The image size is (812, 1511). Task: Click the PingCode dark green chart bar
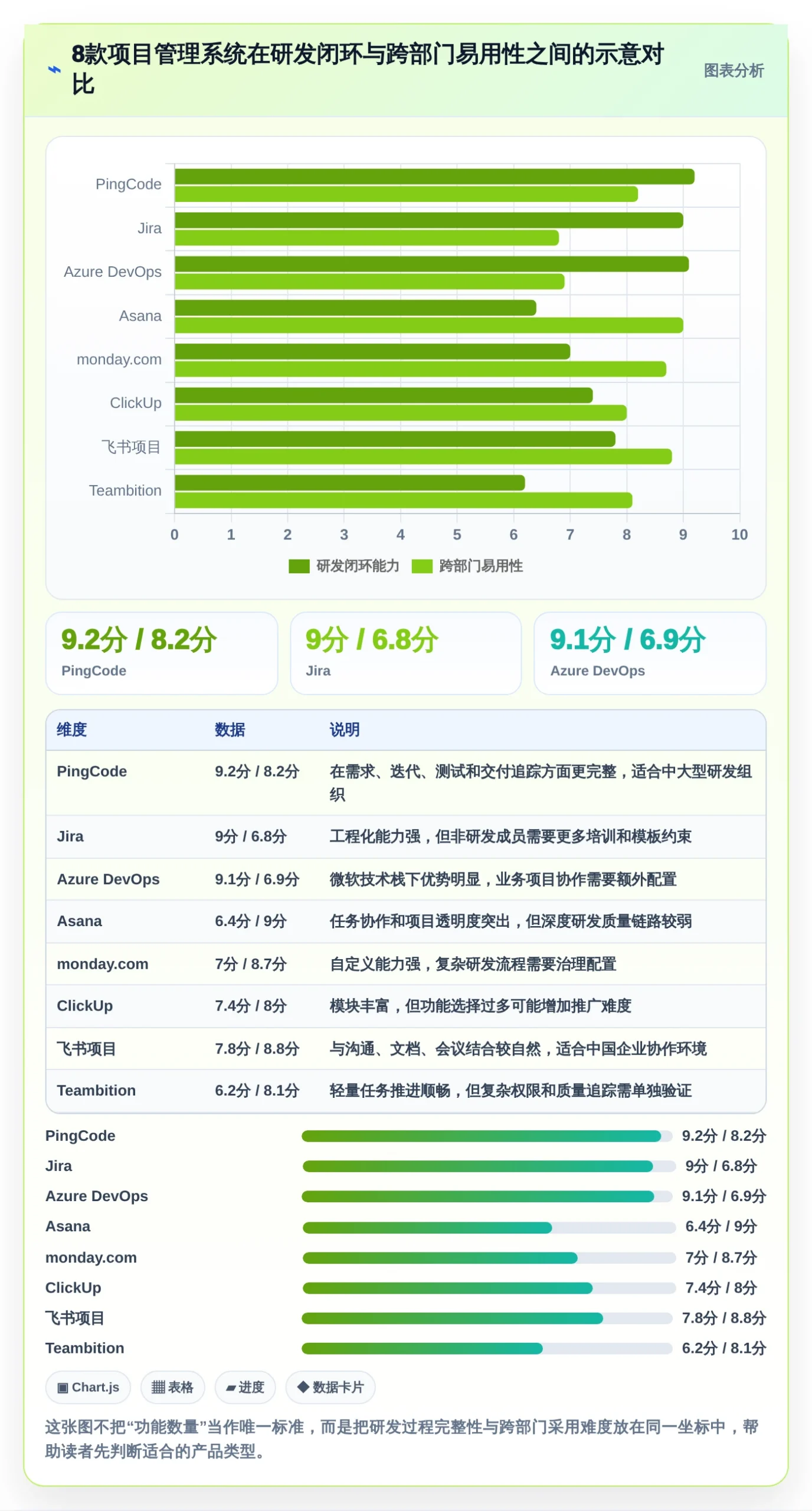[x=434, y=176]
